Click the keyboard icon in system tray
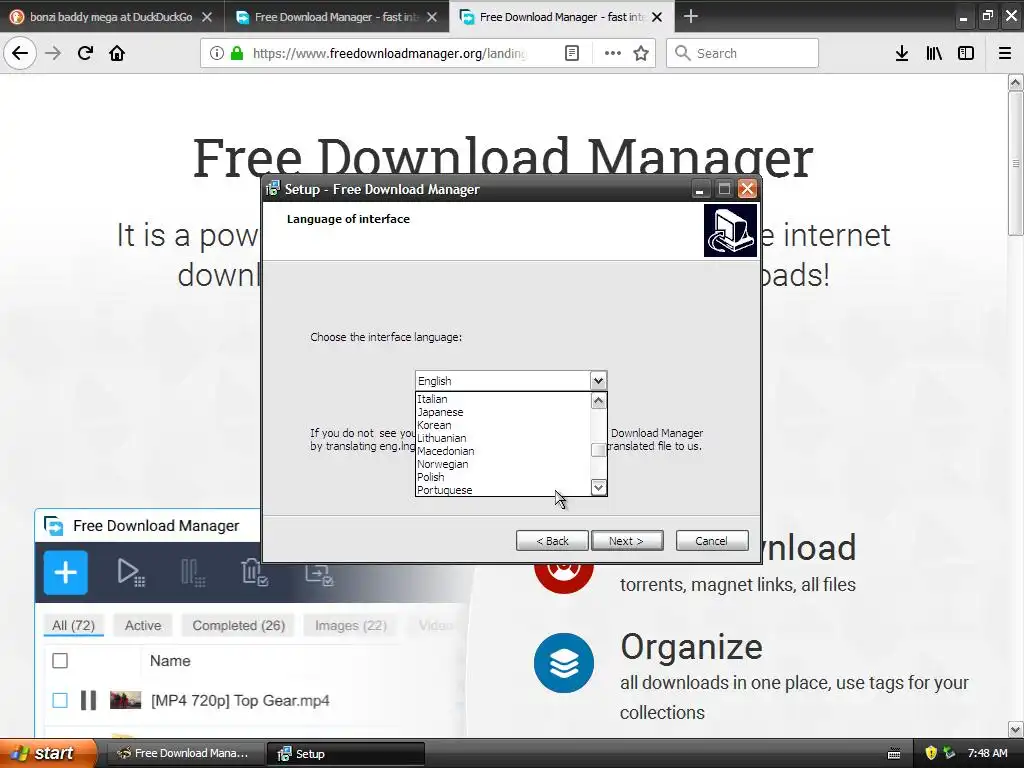The image size is (1024, 768). pos(894,754)
